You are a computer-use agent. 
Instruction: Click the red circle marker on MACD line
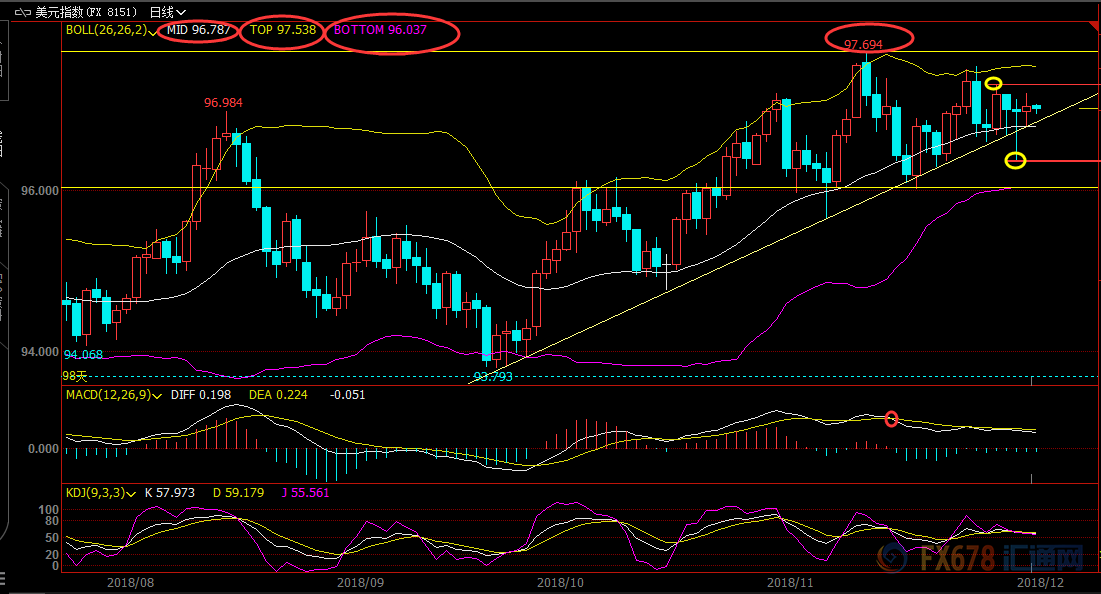coord(891,419)
